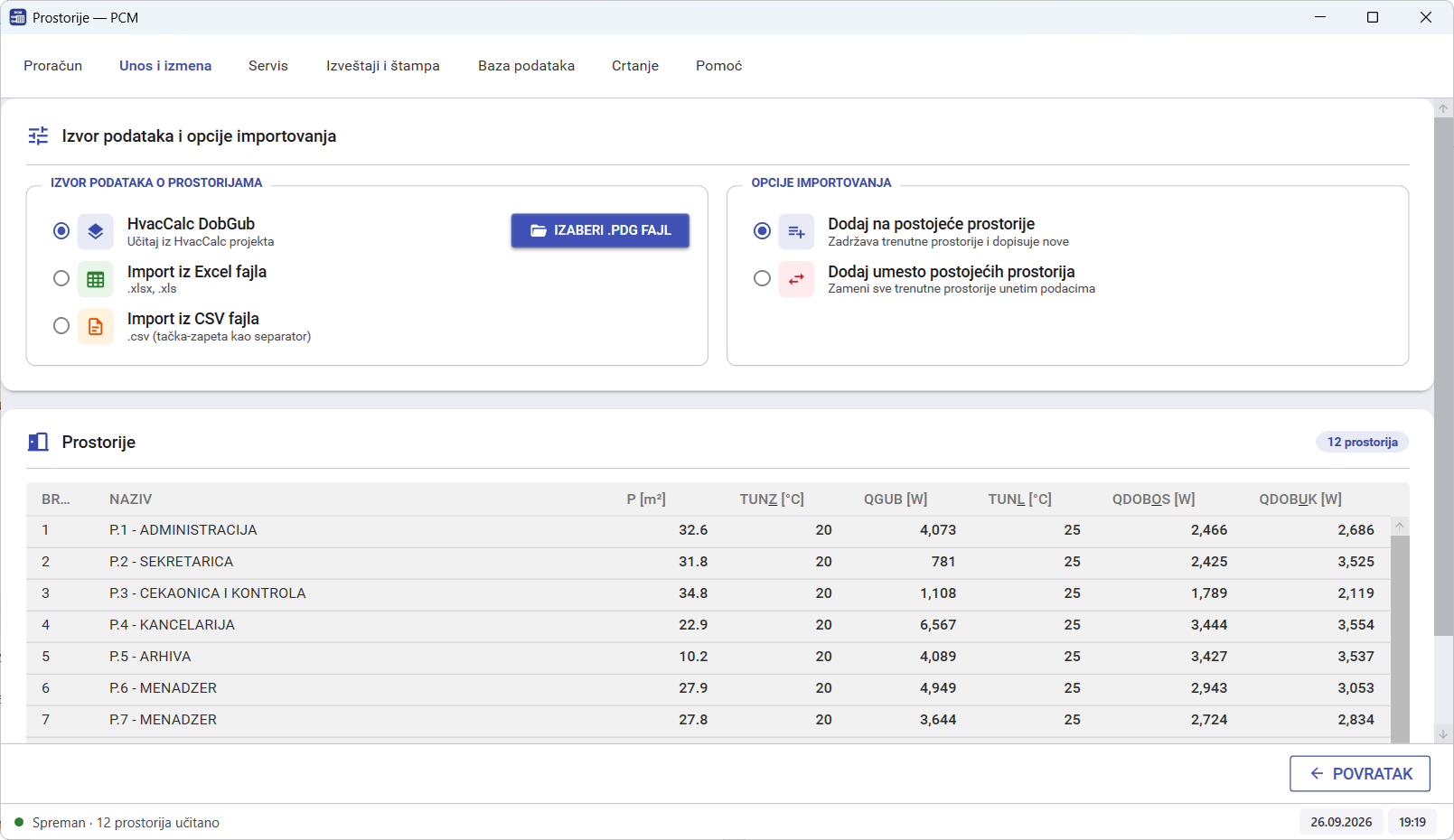Click the 12 prostorija badge
Viewport: 1454px width, 840px height.
point(1363,442)
